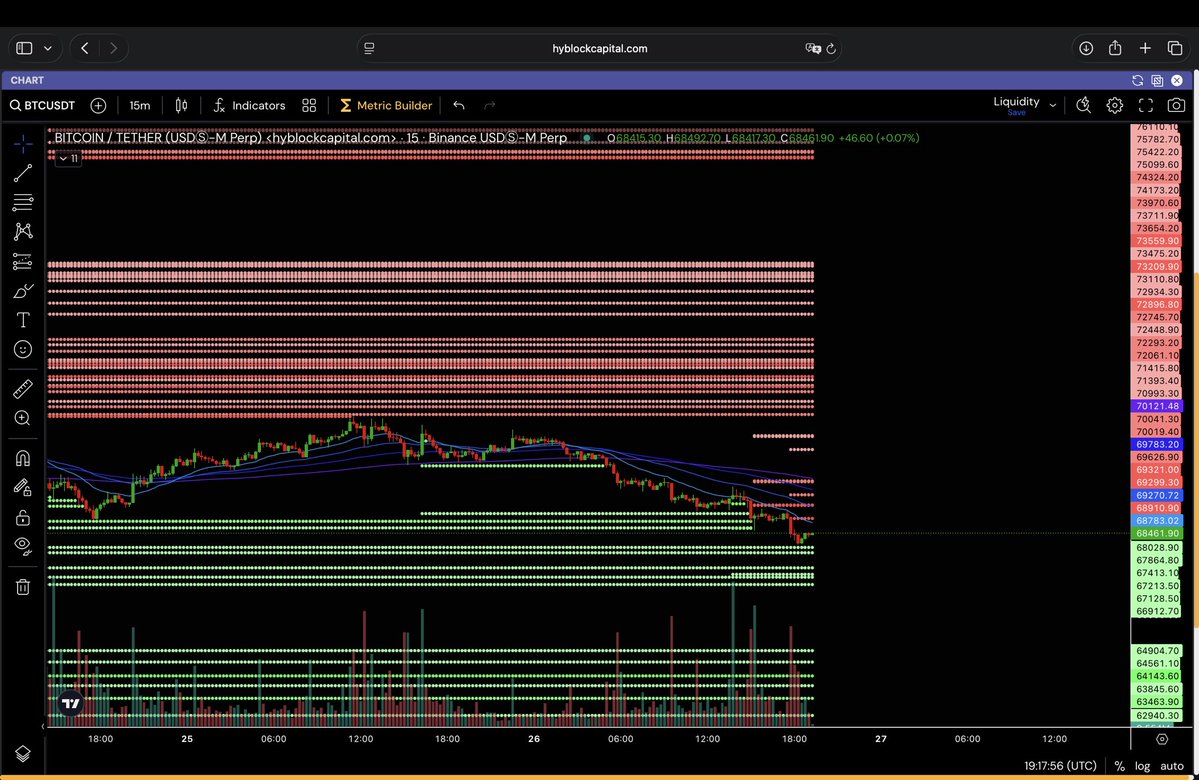Show Safari tab overview
This screenshot has height=780, width=1199.
click(x=1175, y=48)
